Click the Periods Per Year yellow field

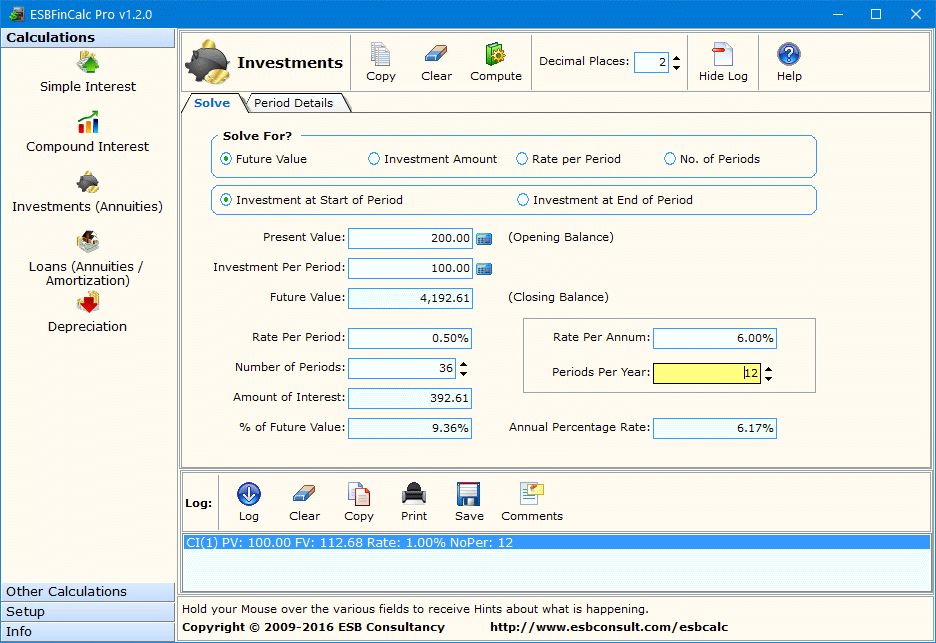(x=707, y=373)
